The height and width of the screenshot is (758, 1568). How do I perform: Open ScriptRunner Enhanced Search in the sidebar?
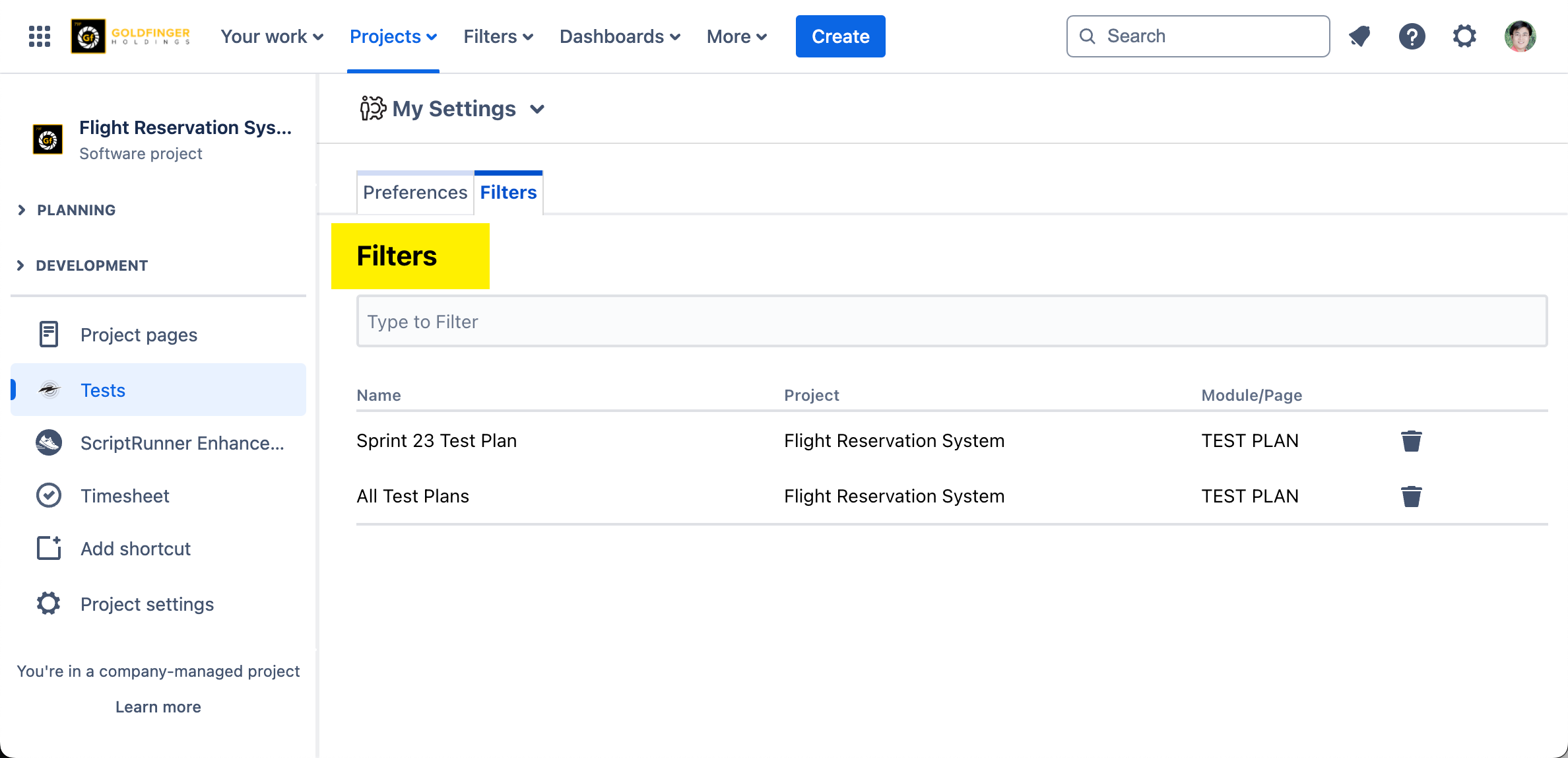181,443
